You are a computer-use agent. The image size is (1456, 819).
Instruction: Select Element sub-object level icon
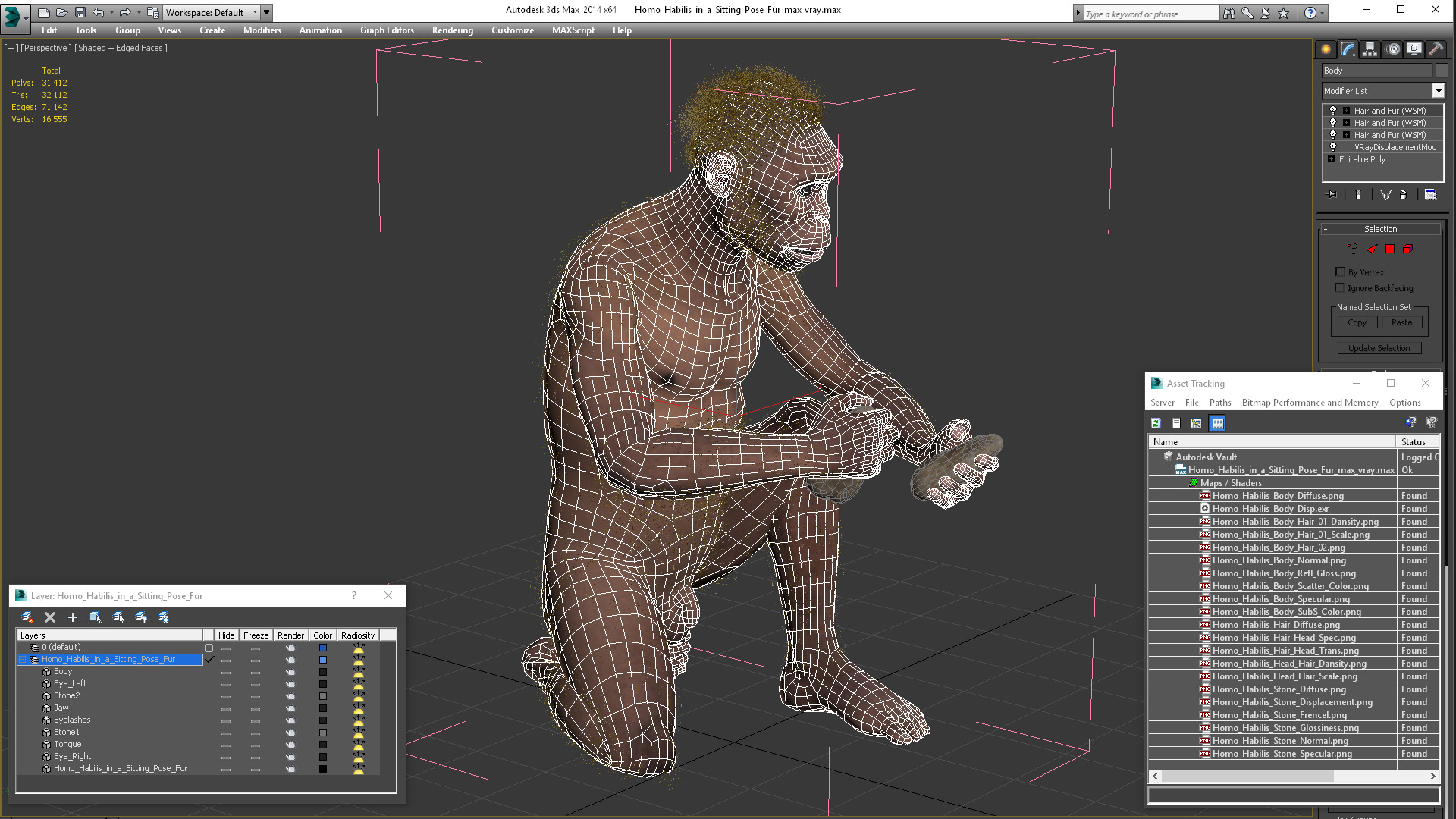[1408, 249]
